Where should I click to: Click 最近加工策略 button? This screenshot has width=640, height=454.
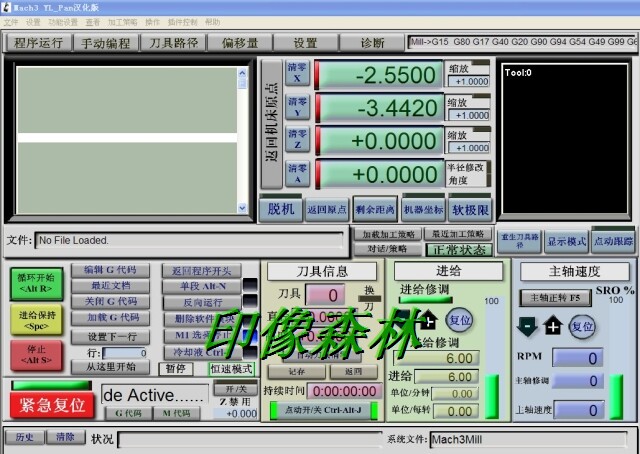click(x=458, y=234)
